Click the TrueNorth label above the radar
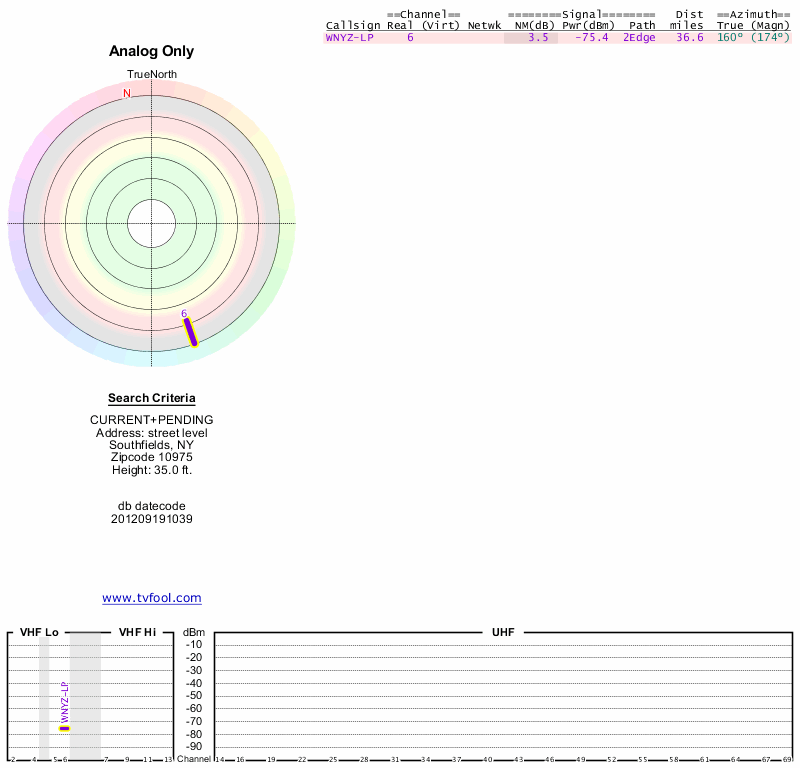Image resolution: width=800 pixels, height=768 pixels. coord(151,74)
